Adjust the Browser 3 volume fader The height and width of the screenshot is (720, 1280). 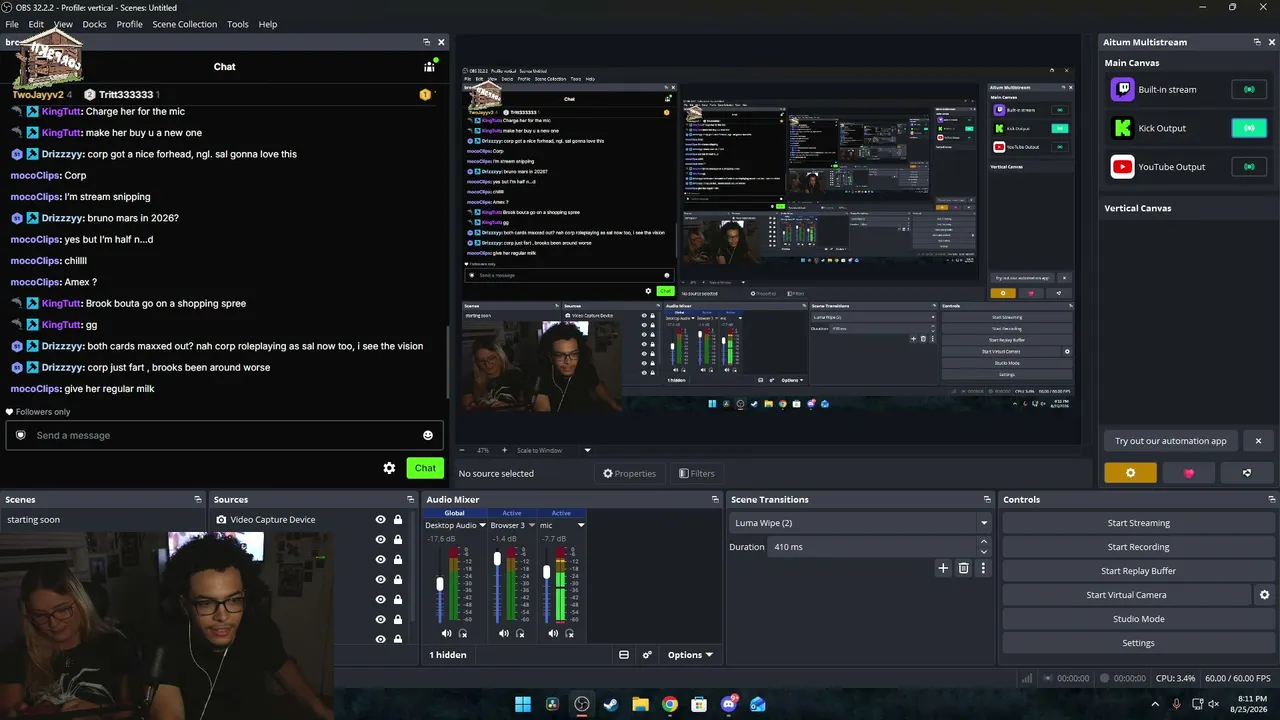click(497, 559)
